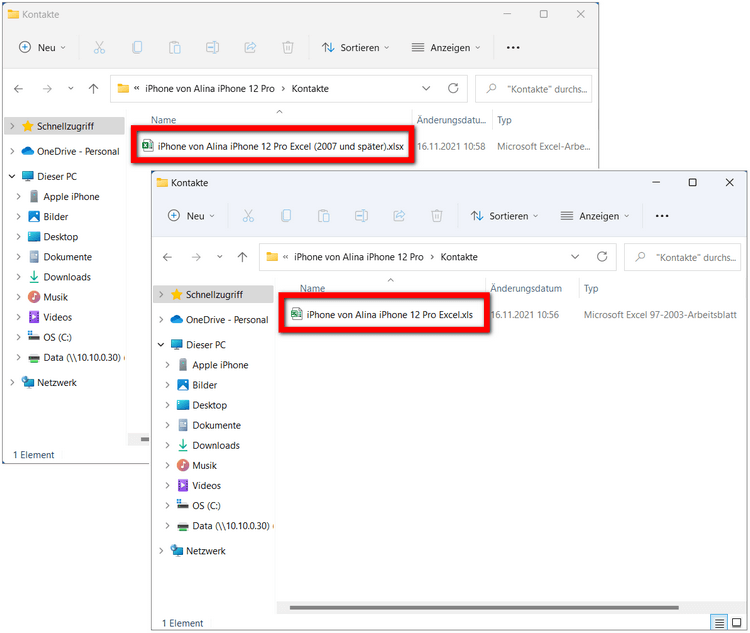Open Anzeigen dropdown in front window
Screen dimensions: 750x633
[595, 216]
